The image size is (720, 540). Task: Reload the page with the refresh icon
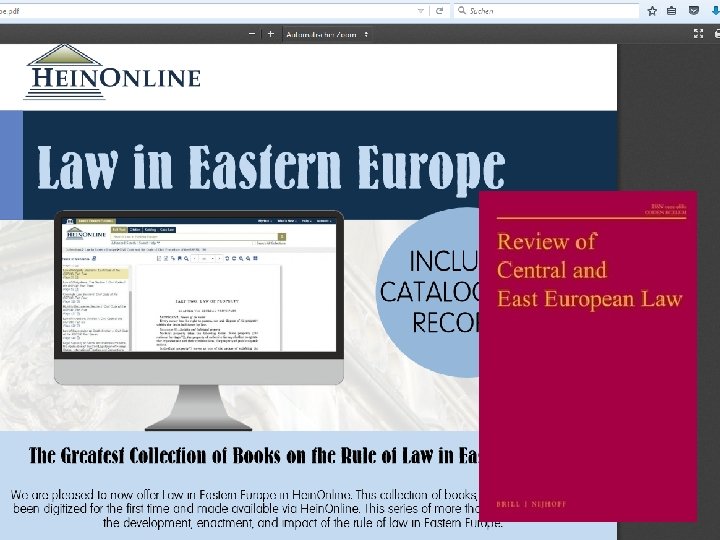(x=439, y=11)
